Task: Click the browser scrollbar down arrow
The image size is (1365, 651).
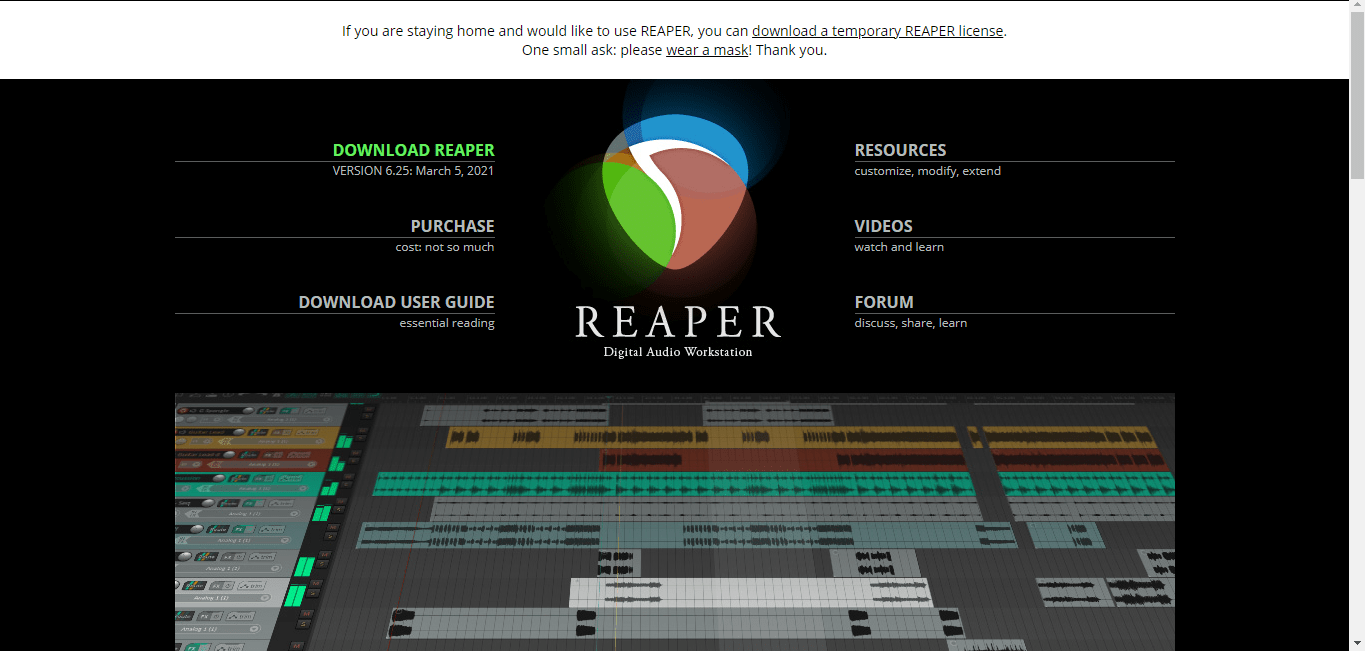Action: click(x=1358, y=644)
